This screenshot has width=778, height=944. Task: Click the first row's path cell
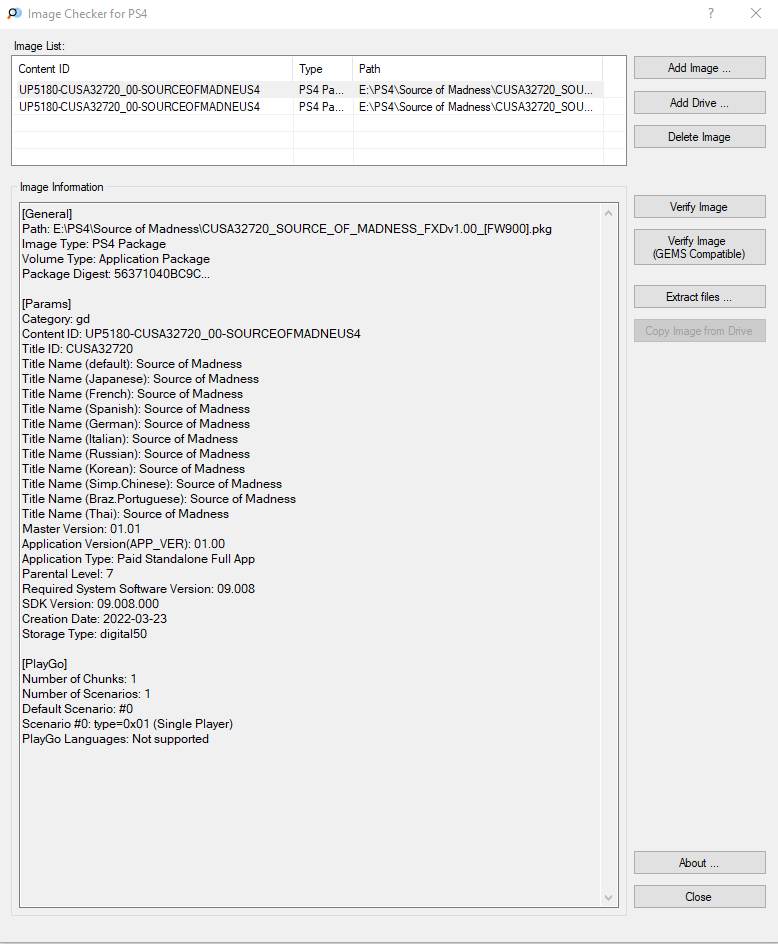click(476, 90)
